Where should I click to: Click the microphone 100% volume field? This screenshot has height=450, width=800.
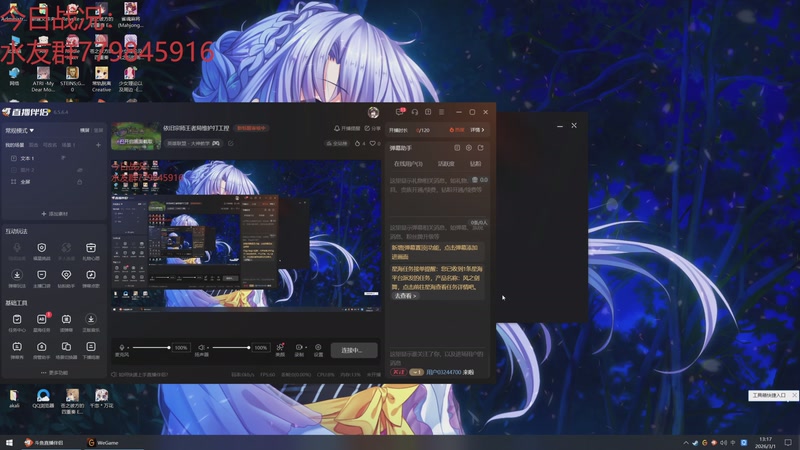pyautogui.click(x=181, y=347)
